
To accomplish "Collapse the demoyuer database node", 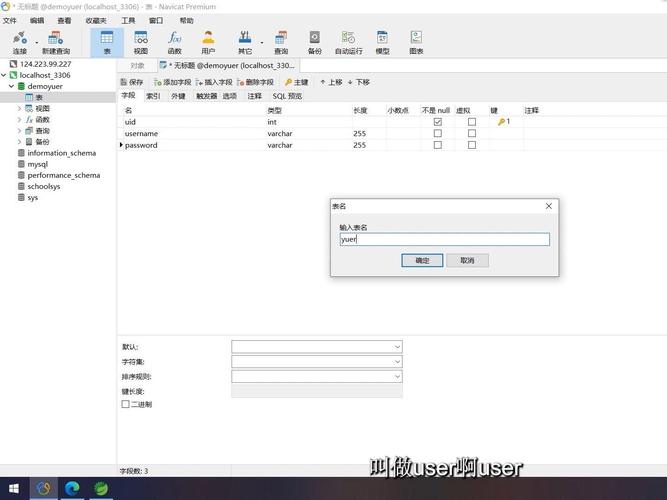I will click(x=11, y=86).
